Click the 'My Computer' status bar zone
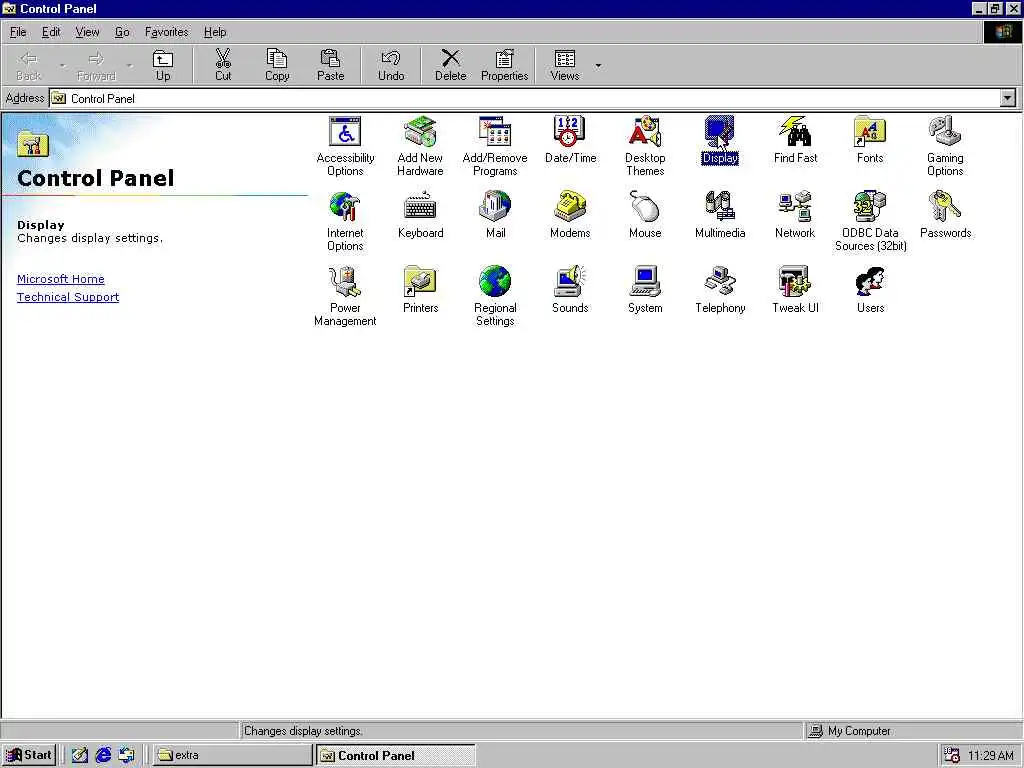Viewport: 1024px width, 768px height. click(x=912, y=731)
